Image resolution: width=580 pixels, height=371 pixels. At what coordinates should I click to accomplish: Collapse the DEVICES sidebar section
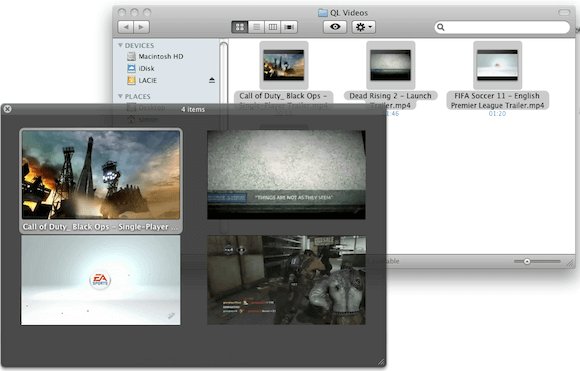120,45
